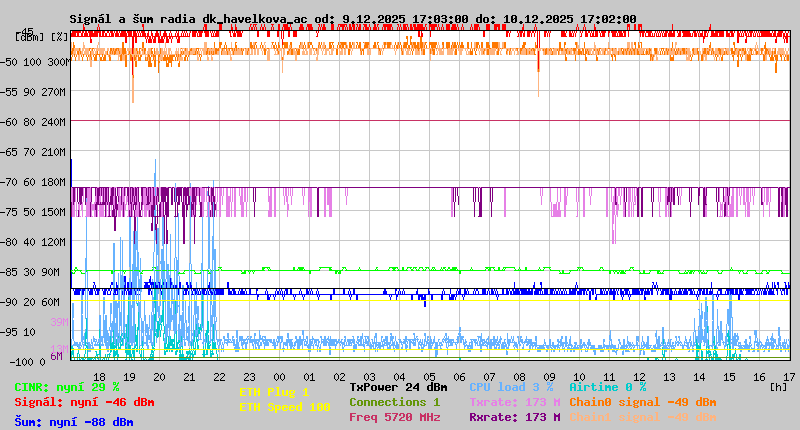The image size is (800, 430).
Task: Click the 'Txrate: 173 M' legend label
Action: [x=515, y=402]
